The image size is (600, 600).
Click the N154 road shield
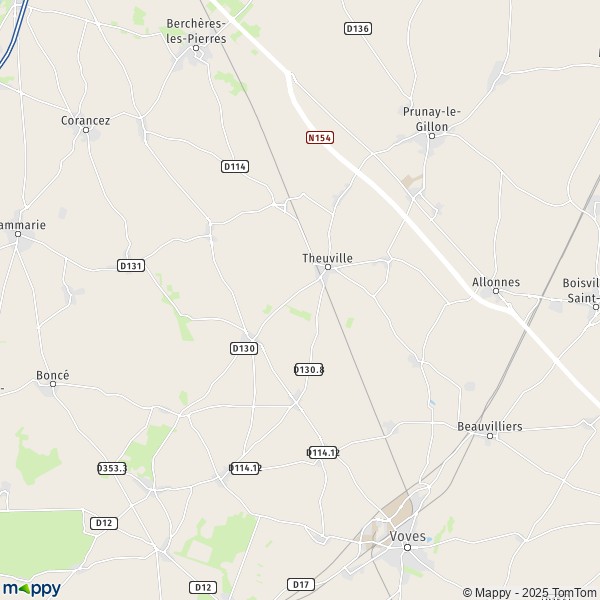(320, 138)
